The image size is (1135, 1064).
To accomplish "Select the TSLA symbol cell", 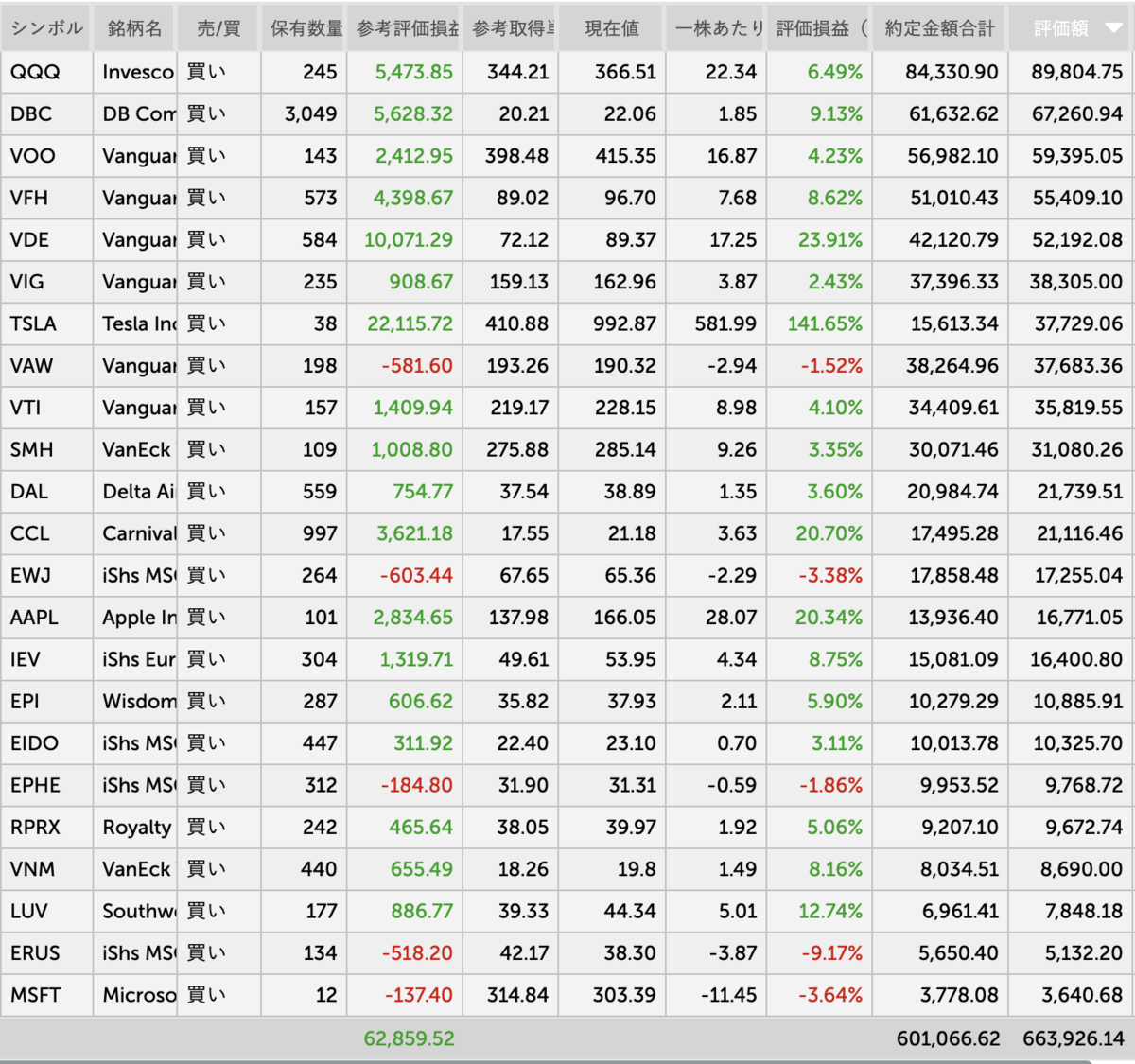I will (46, 323).
